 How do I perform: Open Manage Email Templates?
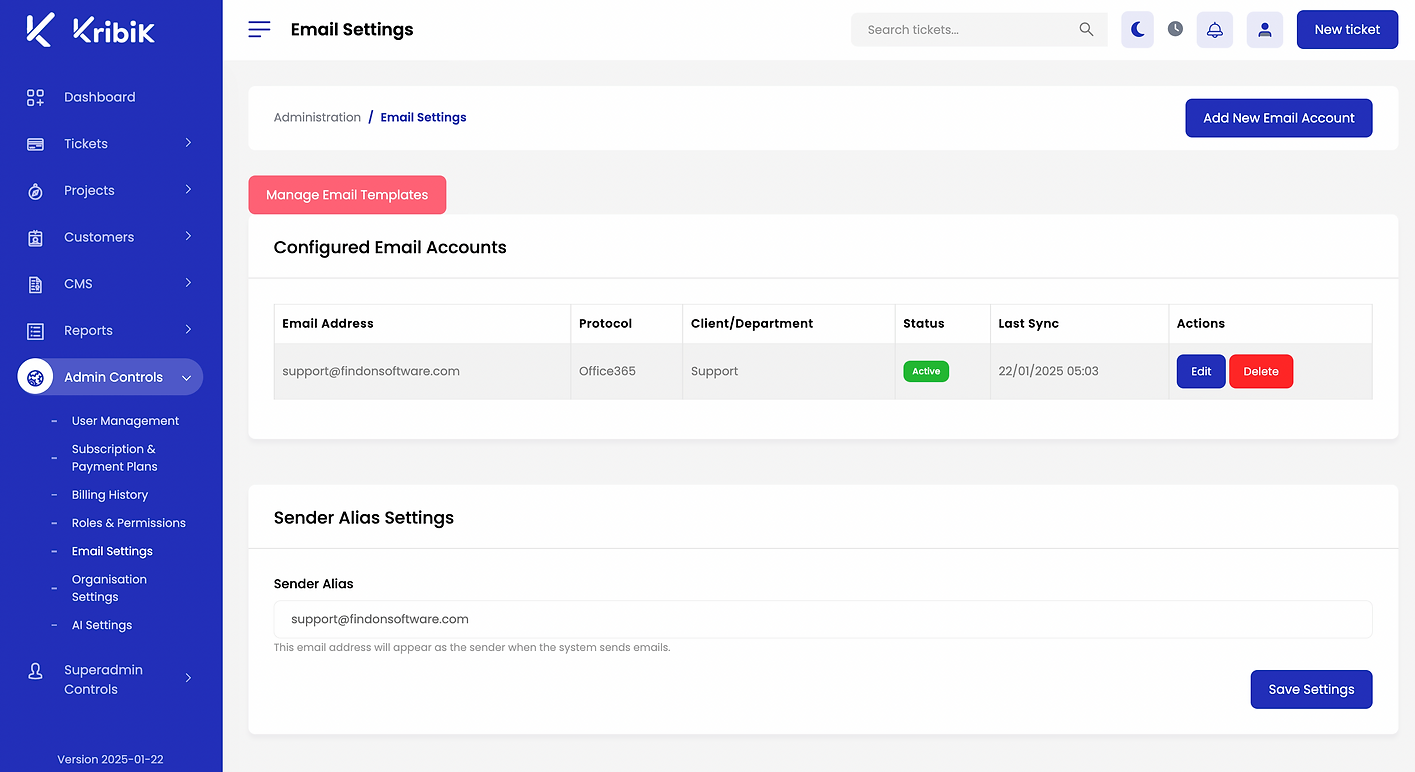(x=347, y=195)
